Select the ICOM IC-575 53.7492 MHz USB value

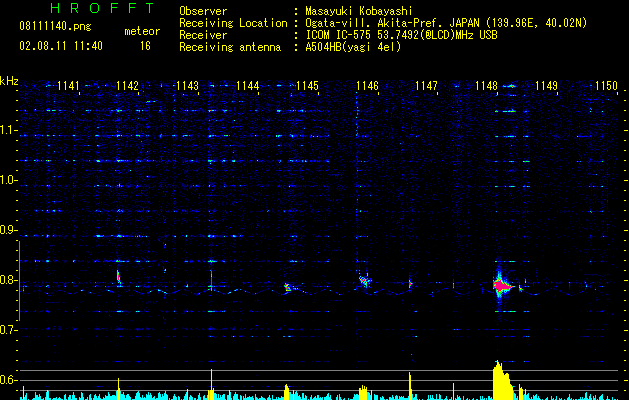[x=401, y=35]
